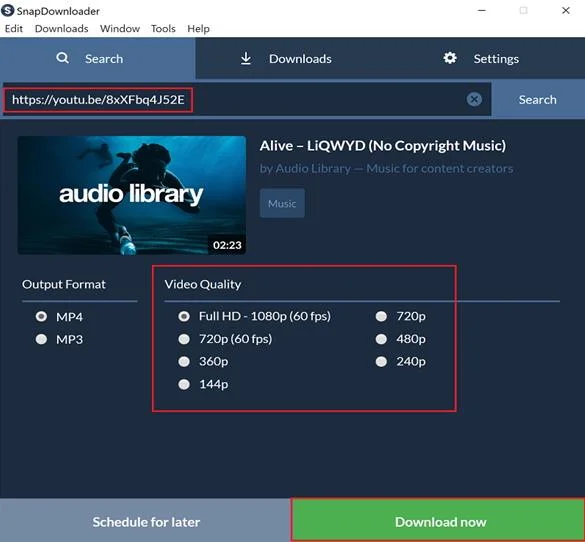Viewport: 585px width, 542px height.
Task: Open the Help menu
Action: (198, 29)
